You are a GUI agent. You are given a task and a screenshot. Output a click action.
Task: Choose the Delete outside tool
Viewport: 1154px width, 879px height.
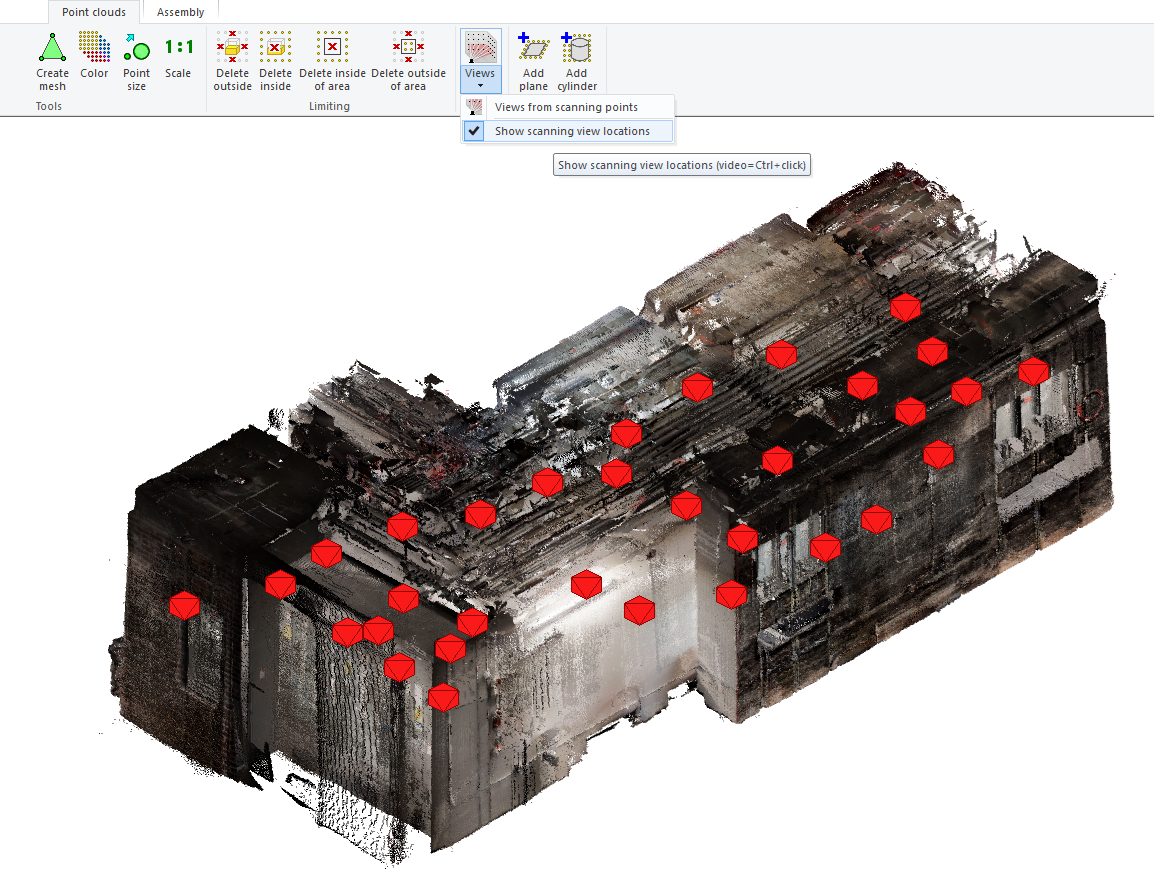click(x=232, y=48)
